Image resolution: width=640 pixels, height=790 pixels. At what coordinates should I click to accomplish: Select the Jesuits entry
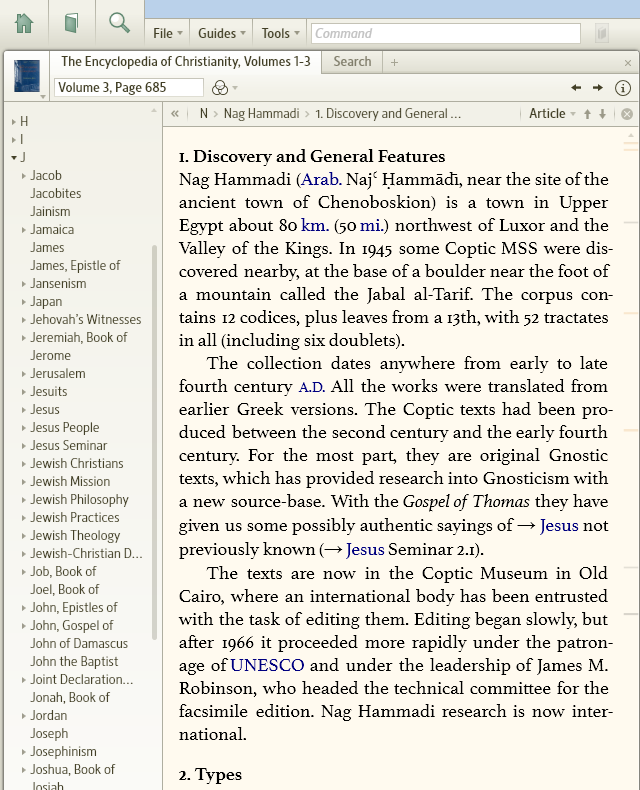tap(48, 391)
